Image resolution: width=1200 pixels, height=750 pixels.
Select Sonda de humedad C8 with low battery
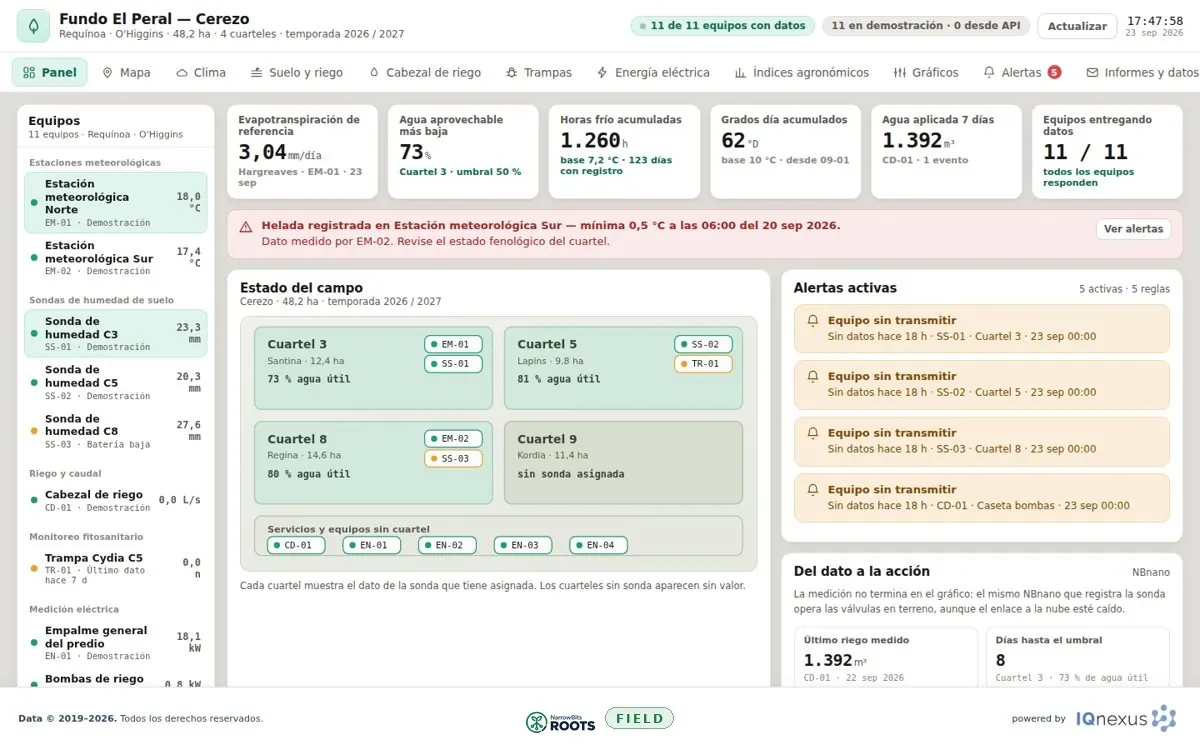[x=116, y=431]
